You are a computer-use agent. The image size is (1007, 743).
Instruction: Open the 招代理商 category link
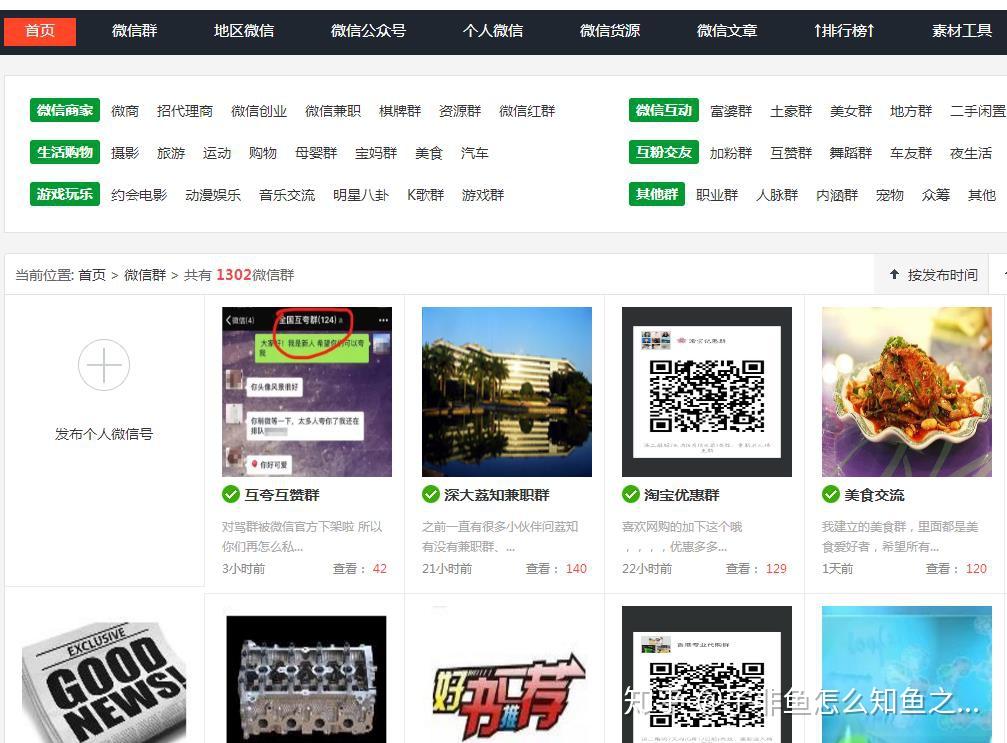[x=185, y=111]
